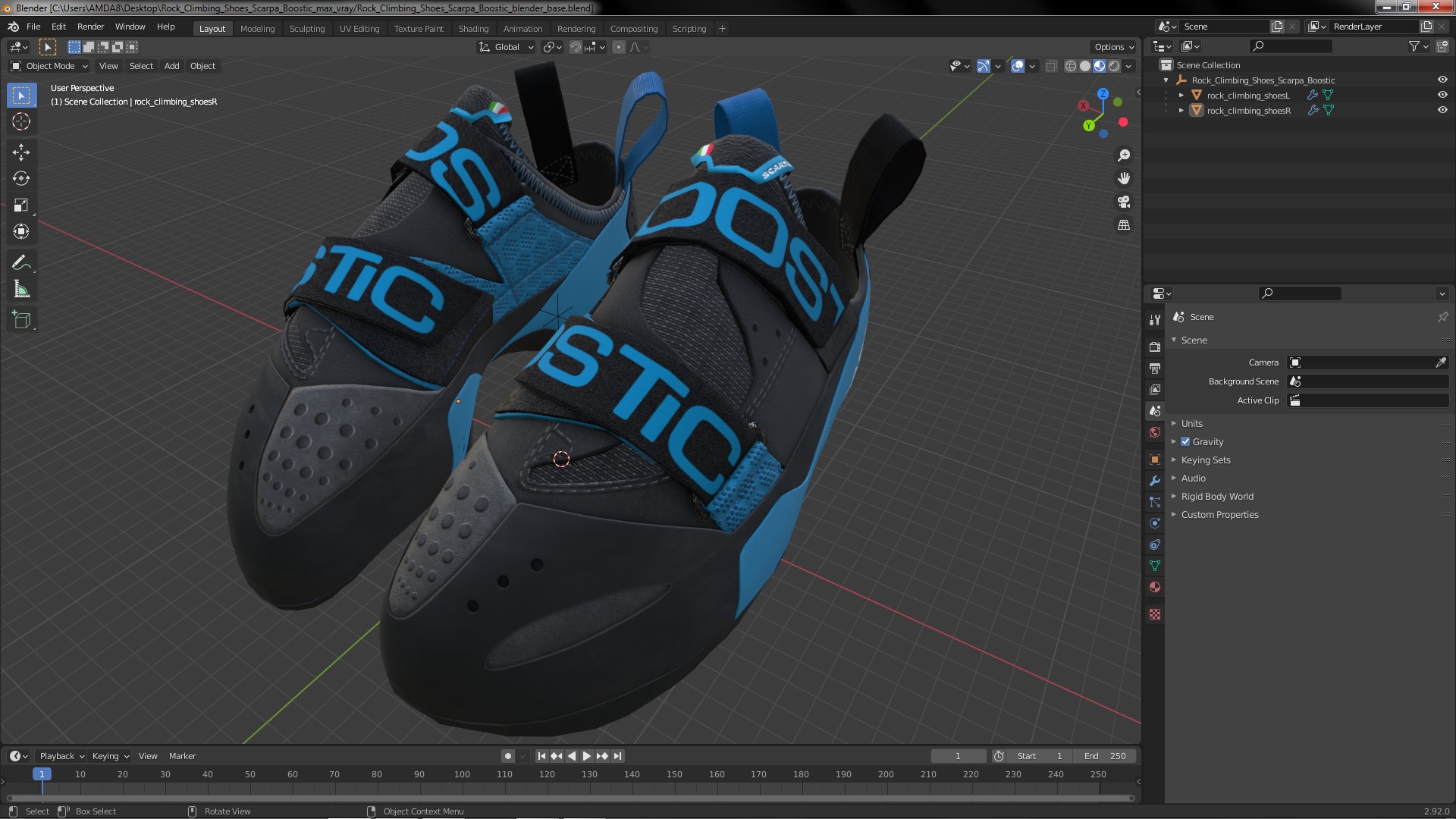Open the Output properties tab
The height and width of the screenshot is (819, 1456).
click(x=1155, y=368)
